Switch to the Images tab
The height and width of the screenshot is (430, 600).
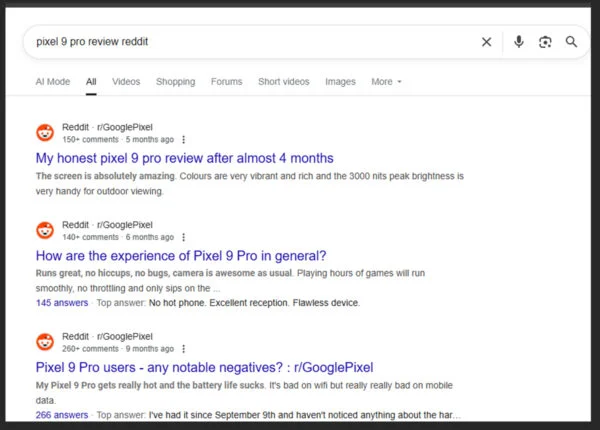[x=340, y=81]
